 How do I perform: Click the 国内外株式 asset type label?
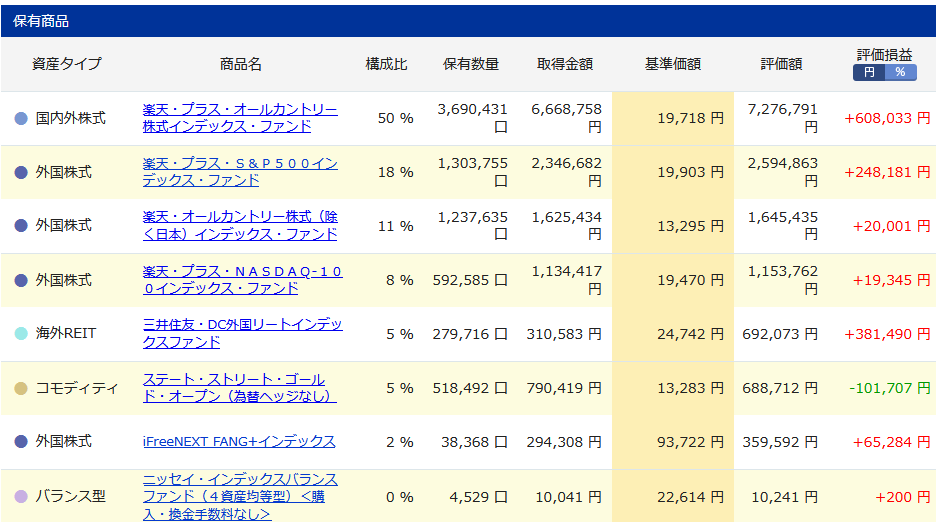tap(70, 118)
